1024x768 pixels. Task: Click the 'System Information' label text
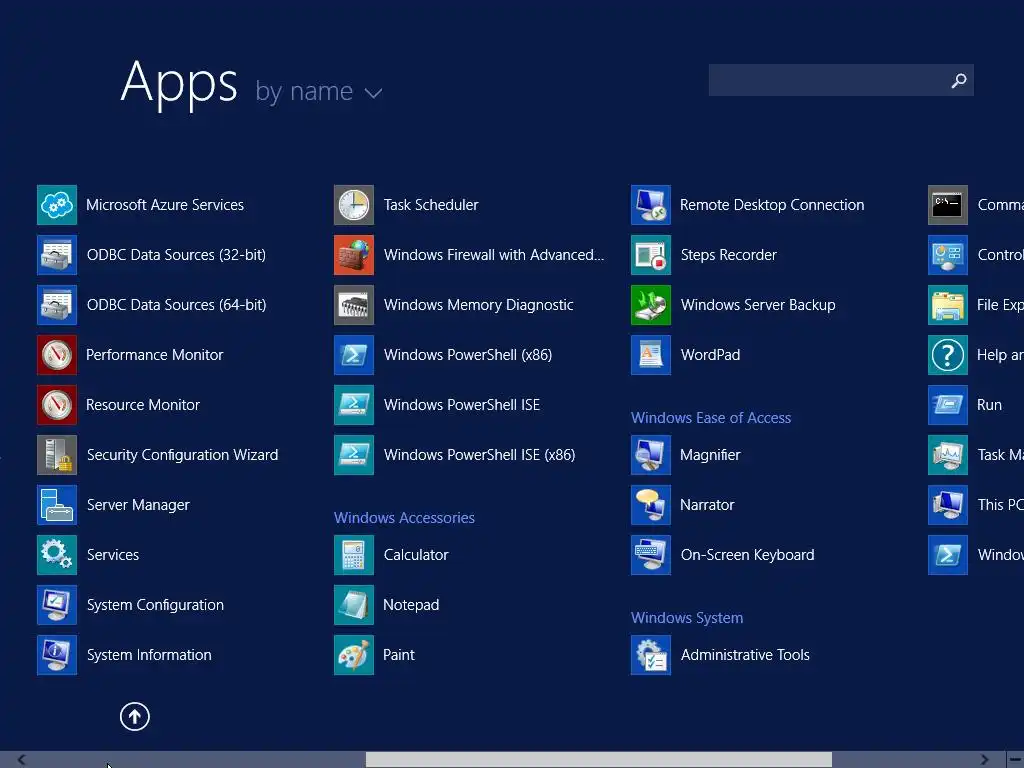150,655
